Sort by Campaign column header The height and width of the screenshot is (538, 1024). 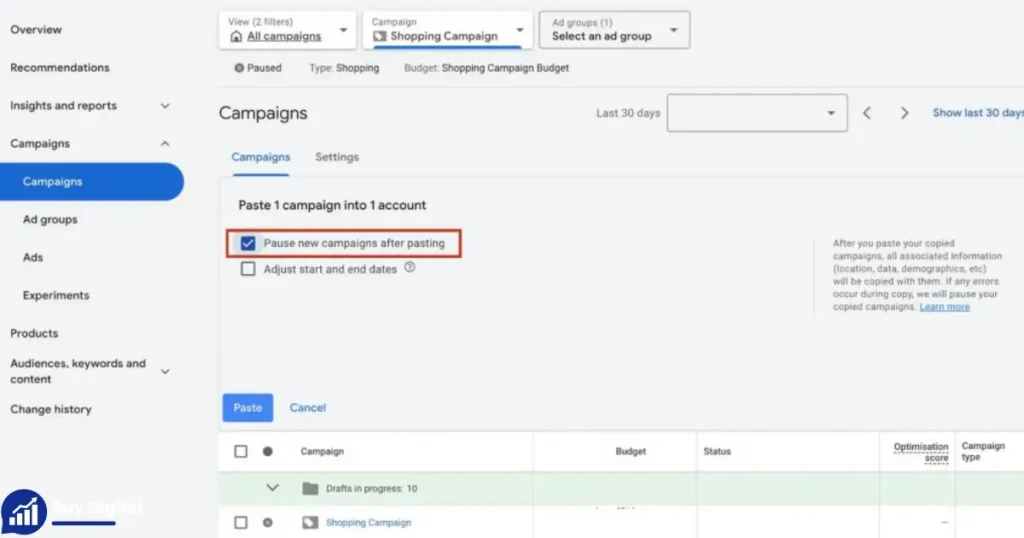322,451
